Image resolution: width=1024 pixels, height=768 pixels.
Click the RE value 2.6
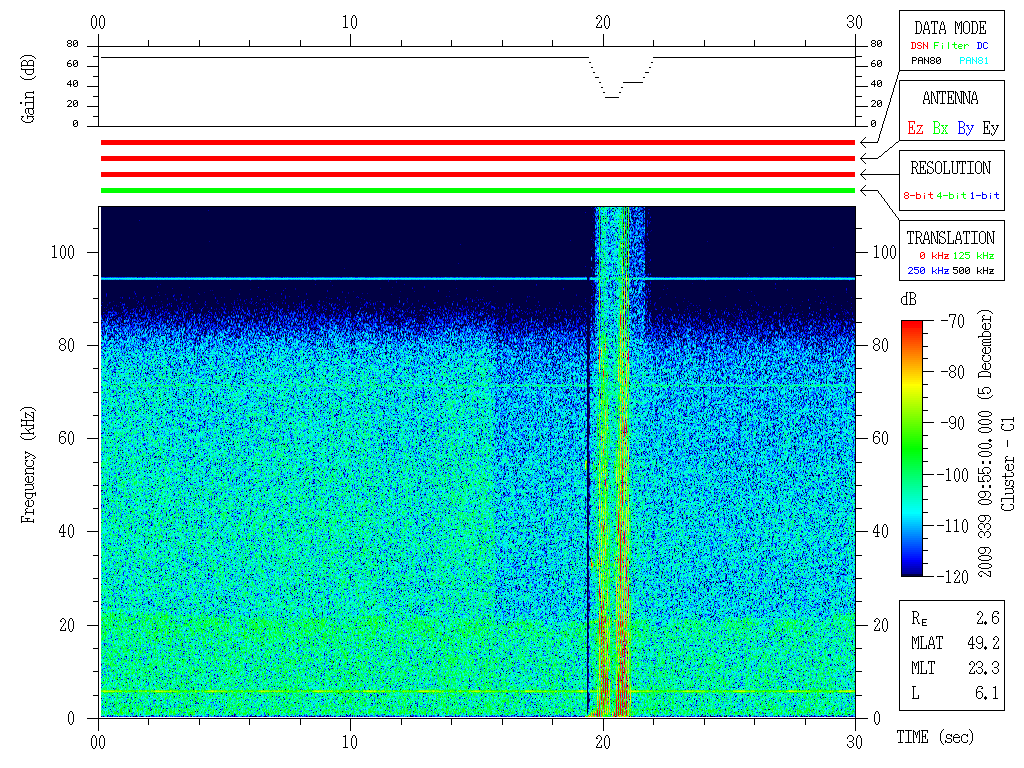click(x=987, y=618)
